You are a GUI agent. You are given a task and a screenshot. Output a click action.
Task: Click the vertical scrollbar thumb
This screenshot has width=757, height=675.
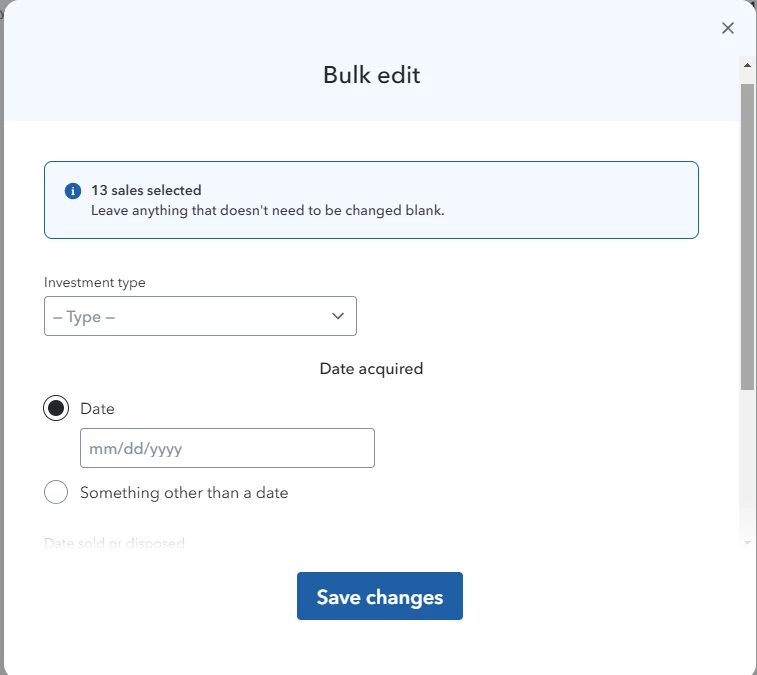(x=747, y=237)
